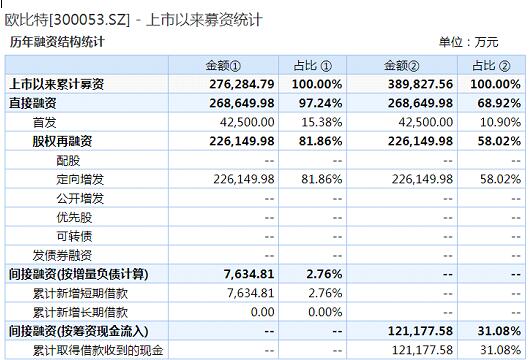Click the 389,827.56 total amount cell
The image size is (530, 360).
(420, 84)
